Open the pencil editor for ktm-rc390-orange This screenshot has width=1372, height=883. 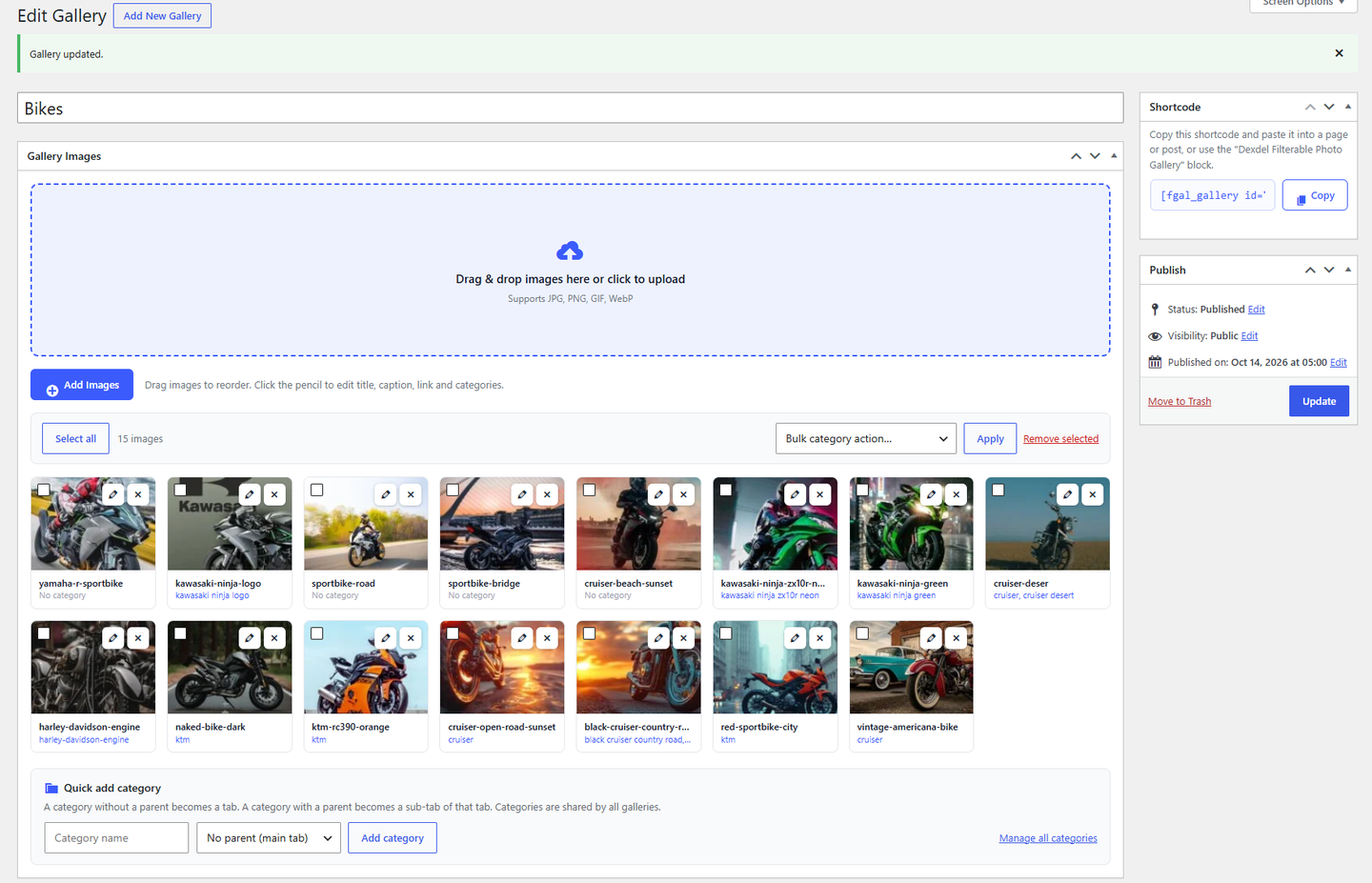tap(386, 638)
